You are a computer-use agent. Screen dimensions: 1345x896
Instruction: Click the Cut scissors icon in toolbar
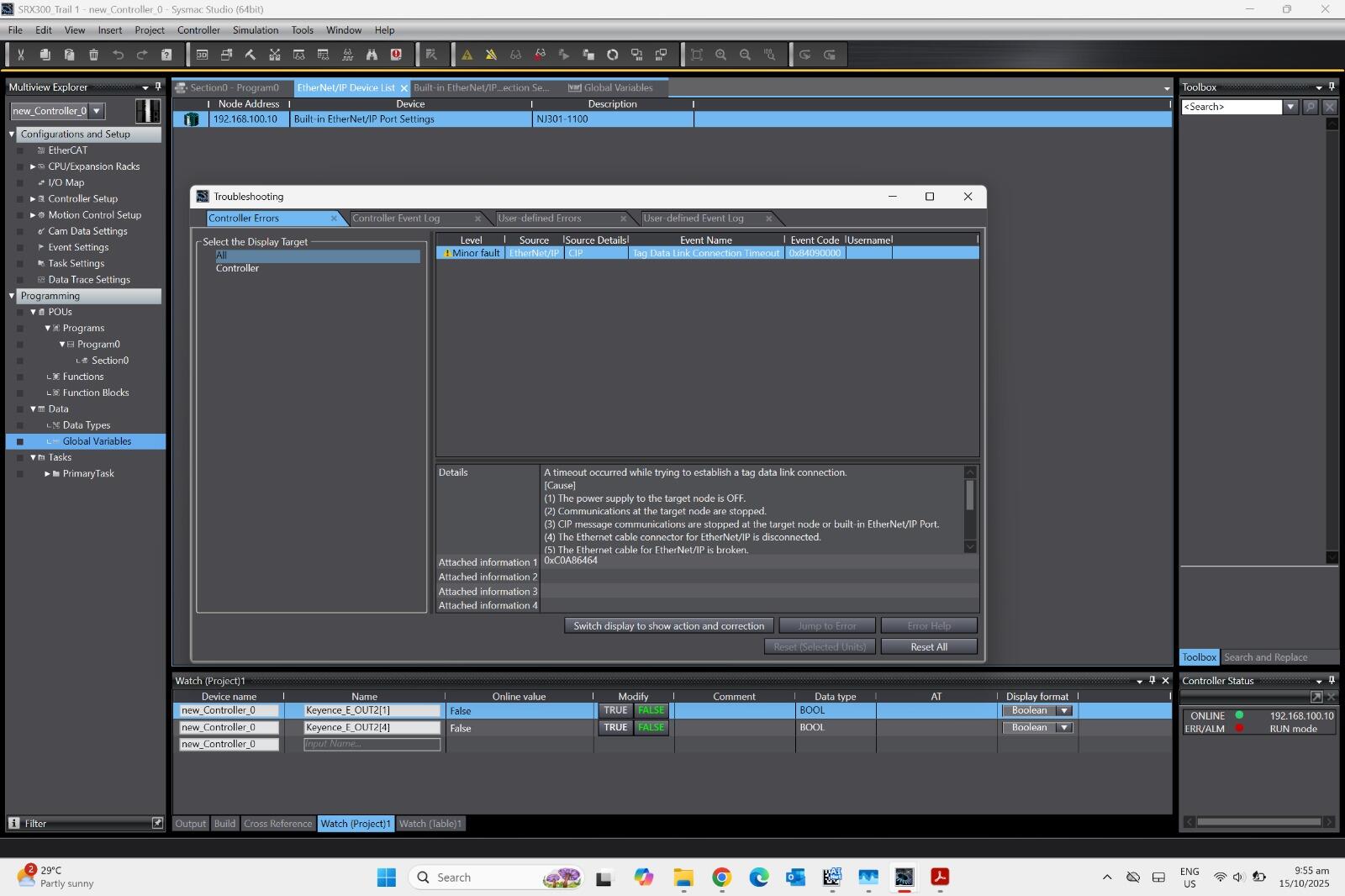tap(20, 55)
